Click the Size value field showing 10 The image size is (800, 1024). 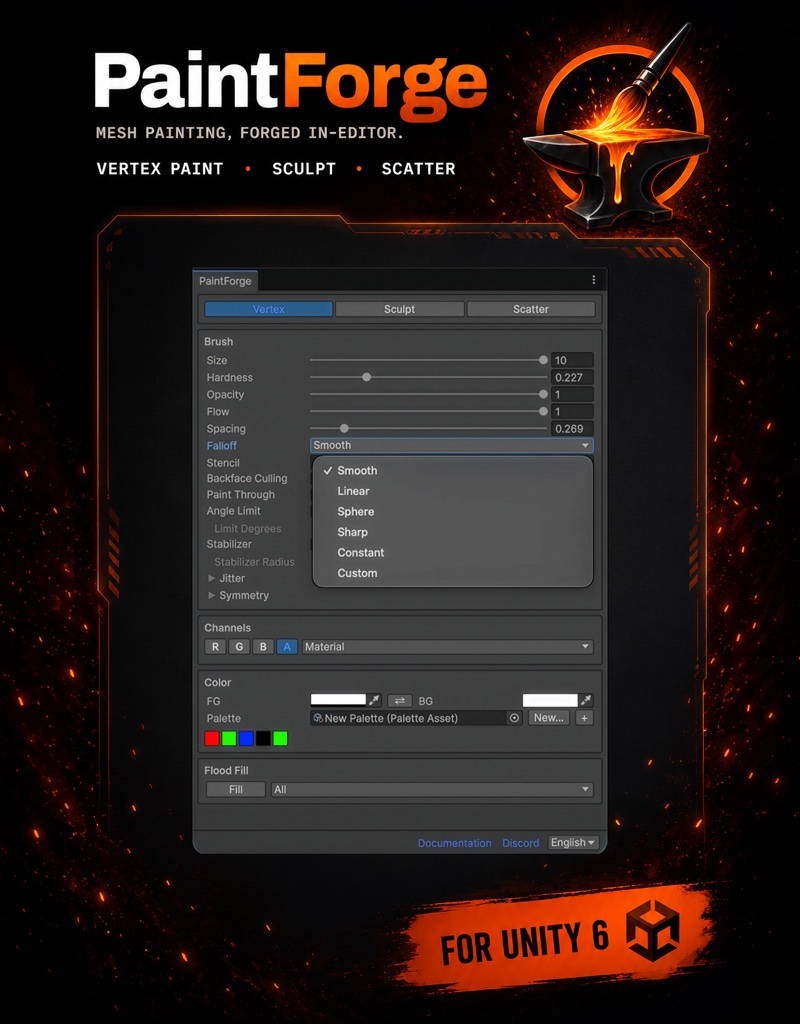pos(572,360)
